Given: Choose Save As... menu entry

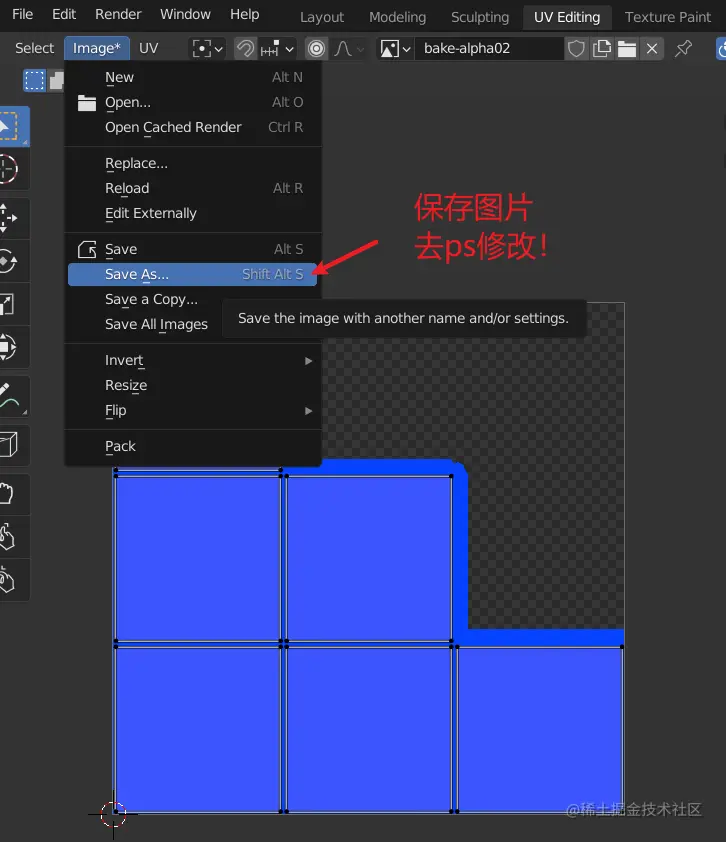Looking at the screenshot, I should (193, 274).
